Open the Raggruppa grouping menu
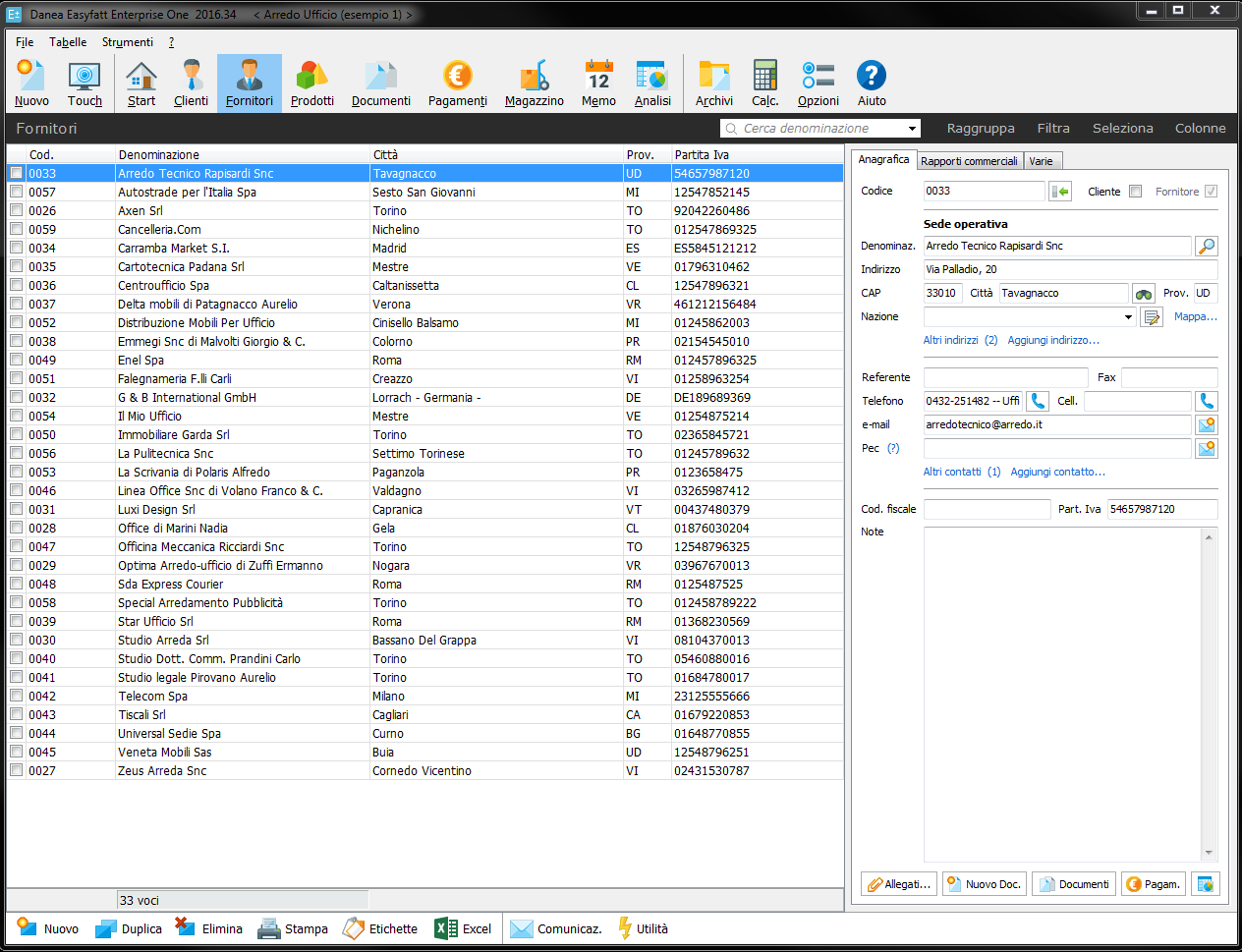Image resolution: width=1242 pixels, height=952 pixels. point(981,129)
